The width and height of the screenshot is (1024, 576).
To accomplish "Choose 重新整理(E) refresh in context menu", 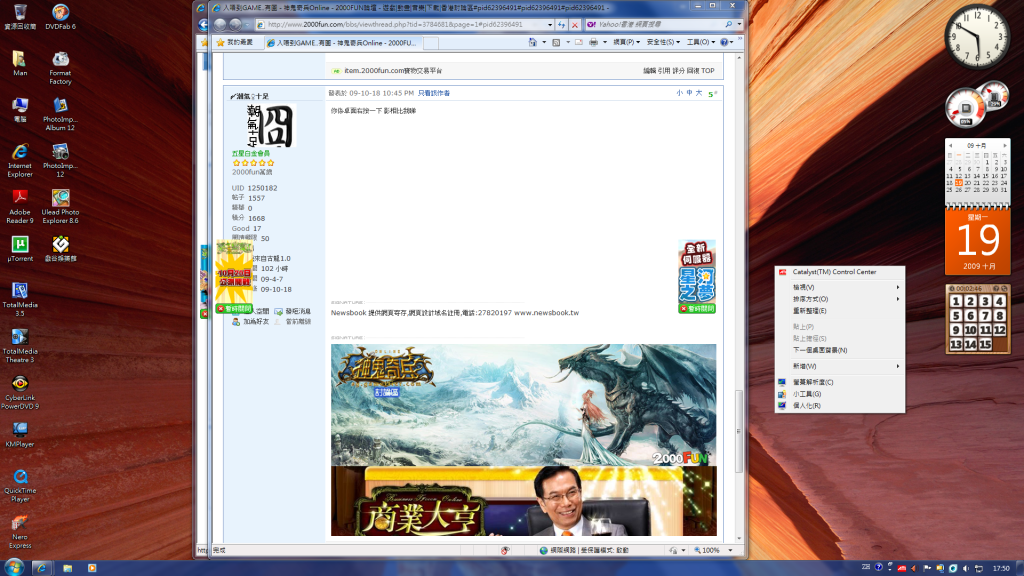I will point(840,311).
